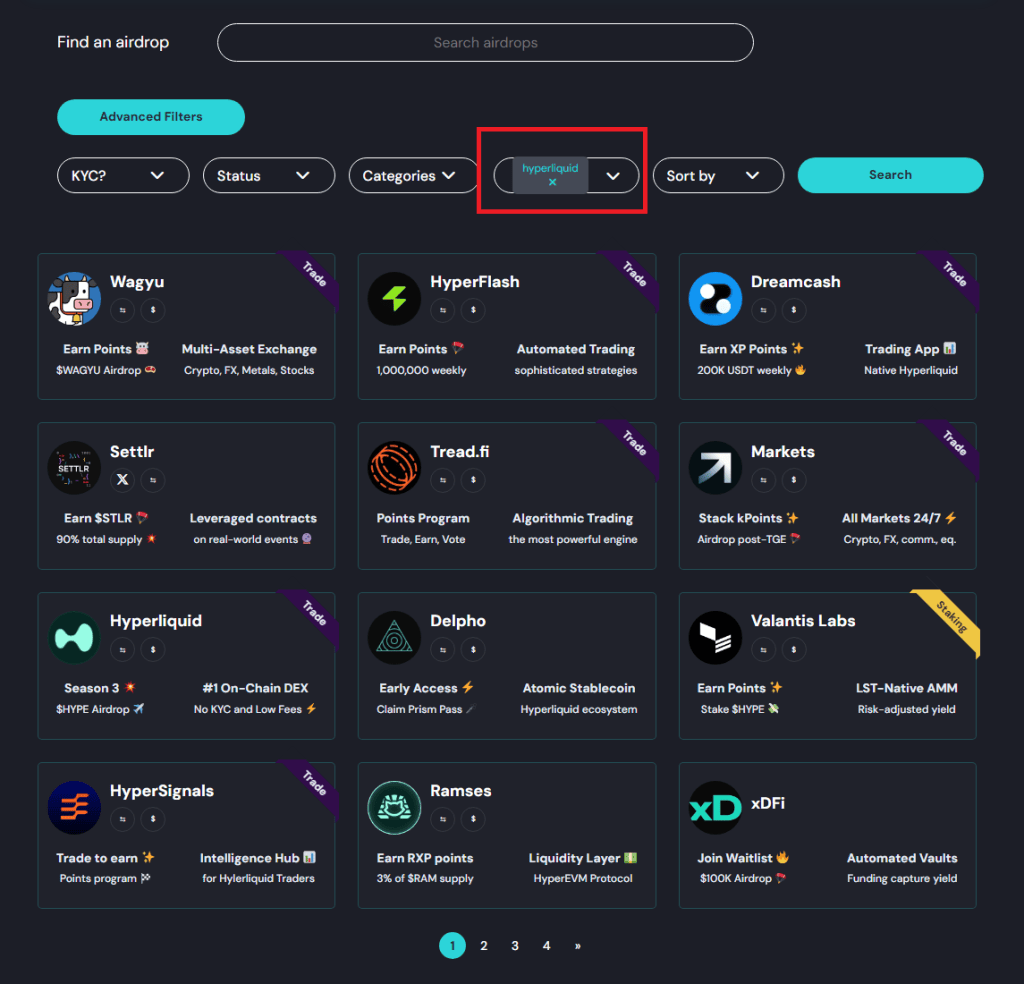
Task: Open the Status dropdown
Action: point(269,175)
